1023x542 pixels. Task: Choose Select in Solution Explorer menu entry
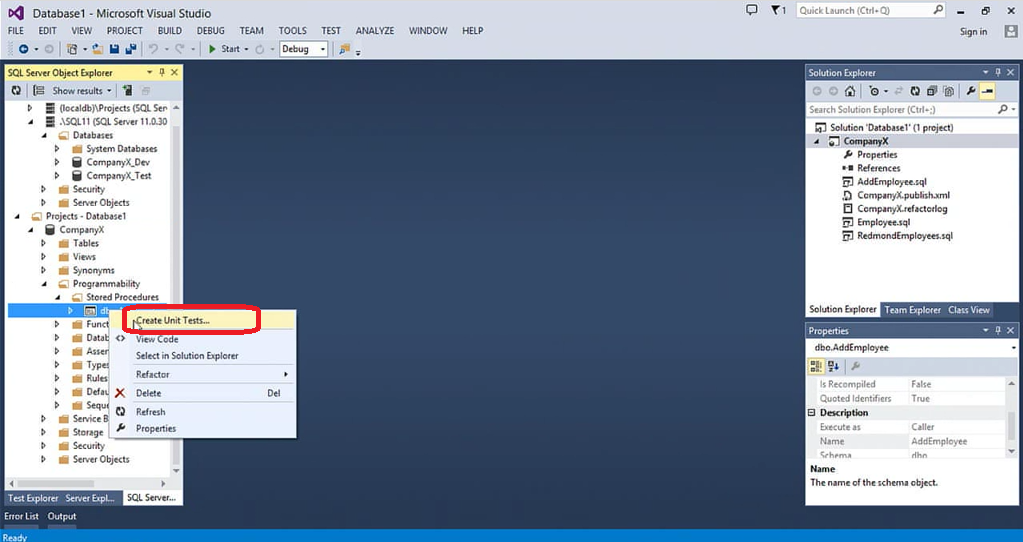204,356
